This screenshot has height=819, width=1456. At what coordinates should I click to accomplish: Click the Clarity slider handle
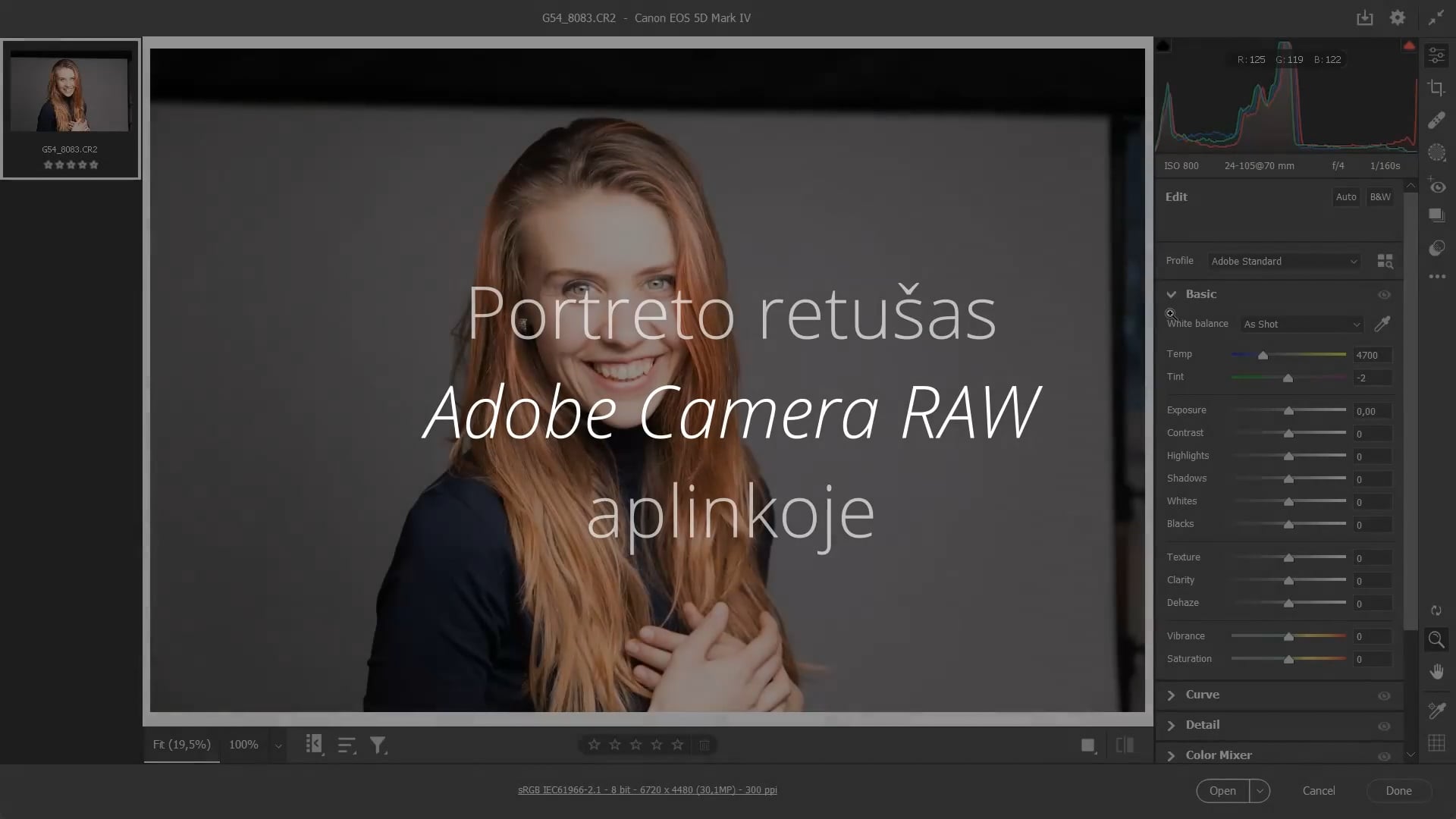(1288, 581)
